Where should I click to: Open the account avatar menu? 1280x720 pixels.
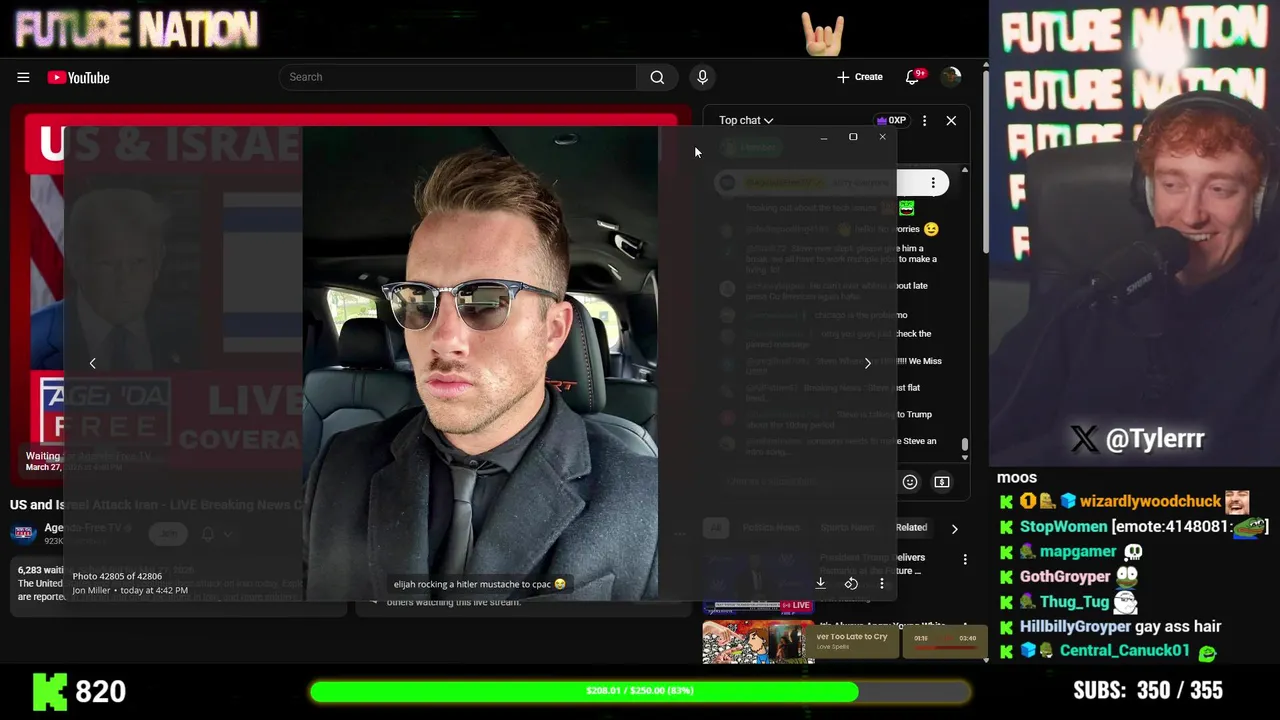click(951, 77)
